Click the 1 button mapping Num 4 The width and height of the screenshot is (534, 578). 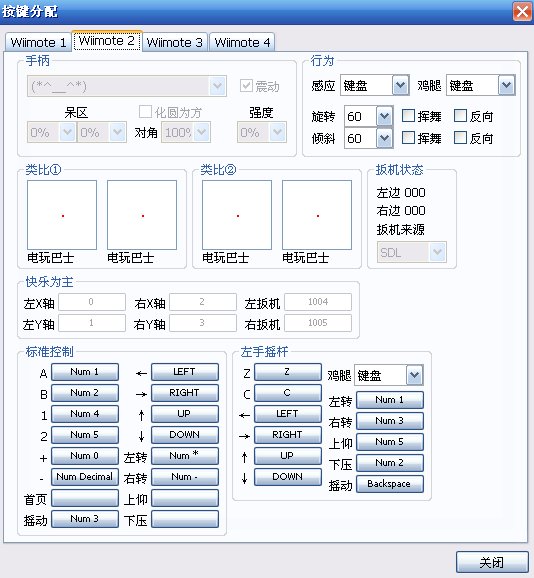[x=85, y=414]
